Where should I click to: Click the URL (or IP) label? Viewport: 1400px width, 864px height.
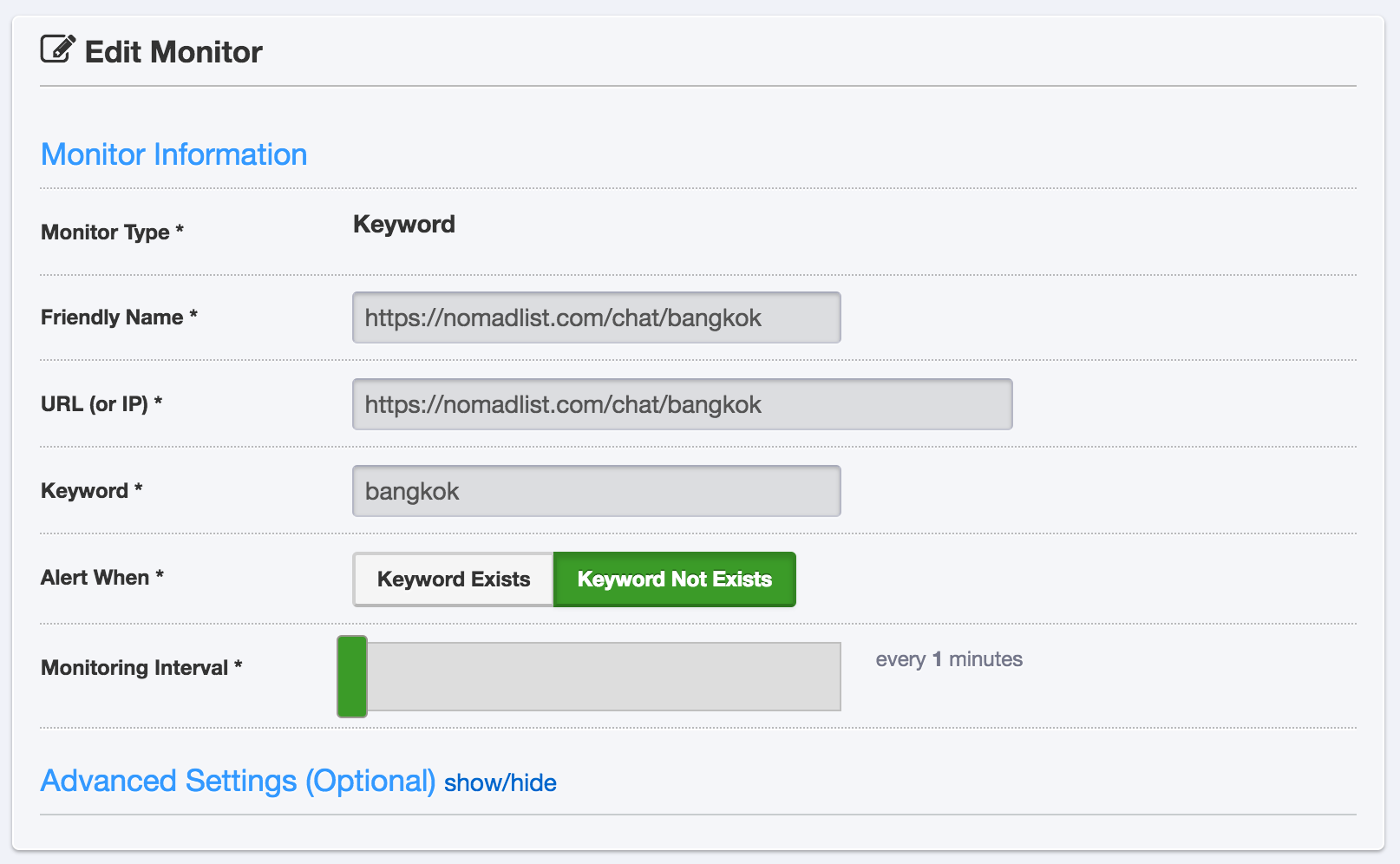[x=101, y=404]
